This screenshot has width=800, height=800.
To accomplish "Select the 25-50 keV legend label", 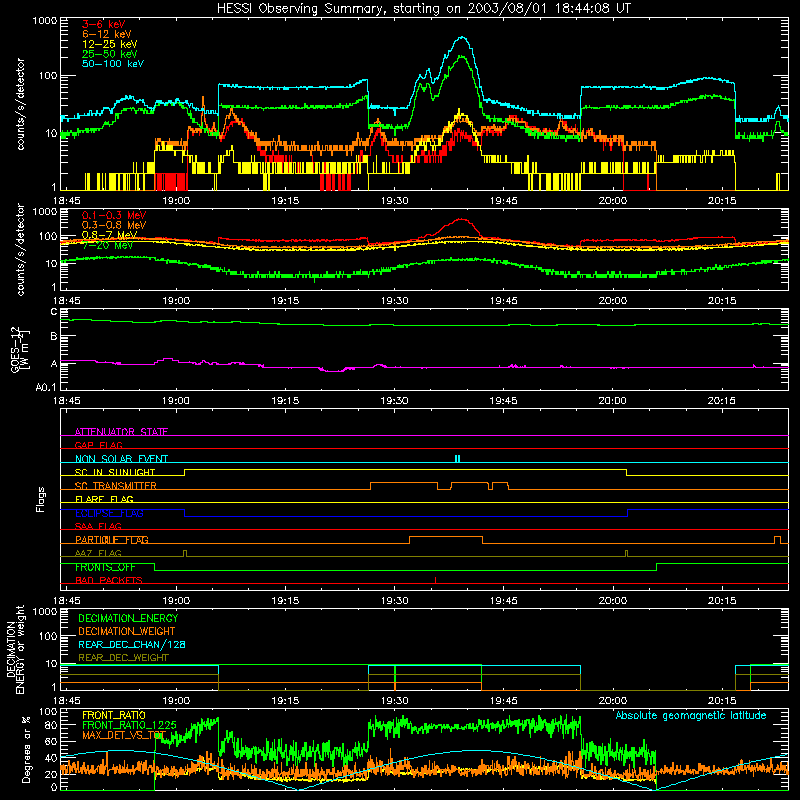I will pos(110,54).
